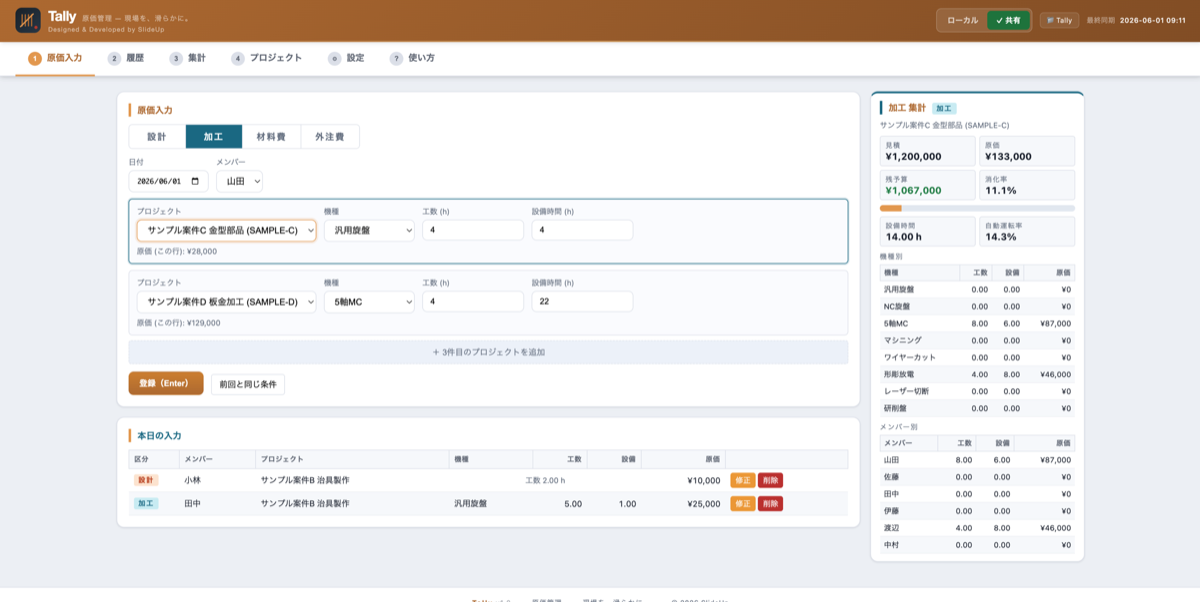Open machine dropdown showing 汎用旋盤

pos(369,230)
